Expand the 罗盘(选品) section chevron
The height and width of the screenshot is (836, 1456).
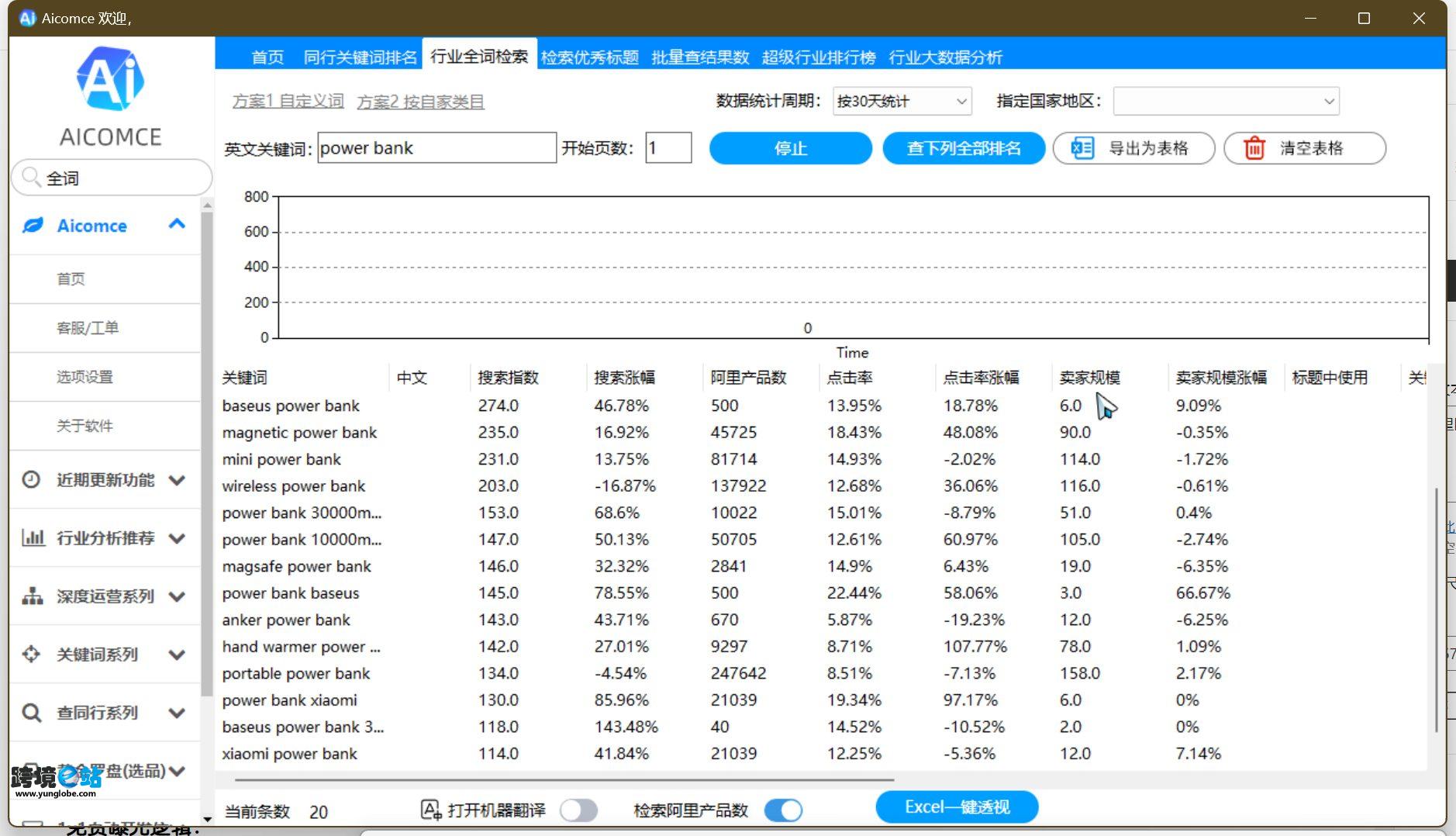coord(177,771)
